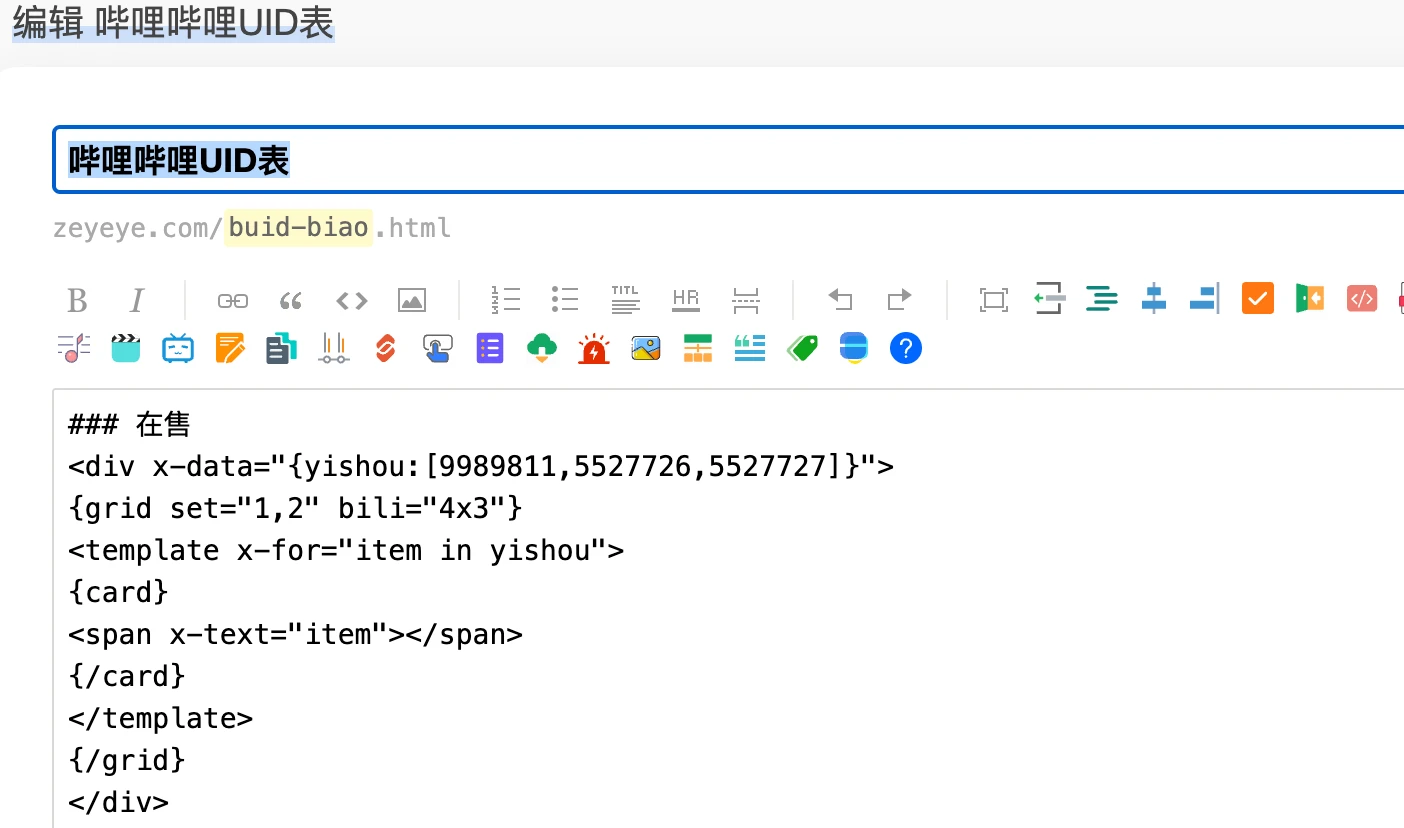Redo the last undone edit
The width and height of the screenshot is (1404, 828).
pos(900,300)
